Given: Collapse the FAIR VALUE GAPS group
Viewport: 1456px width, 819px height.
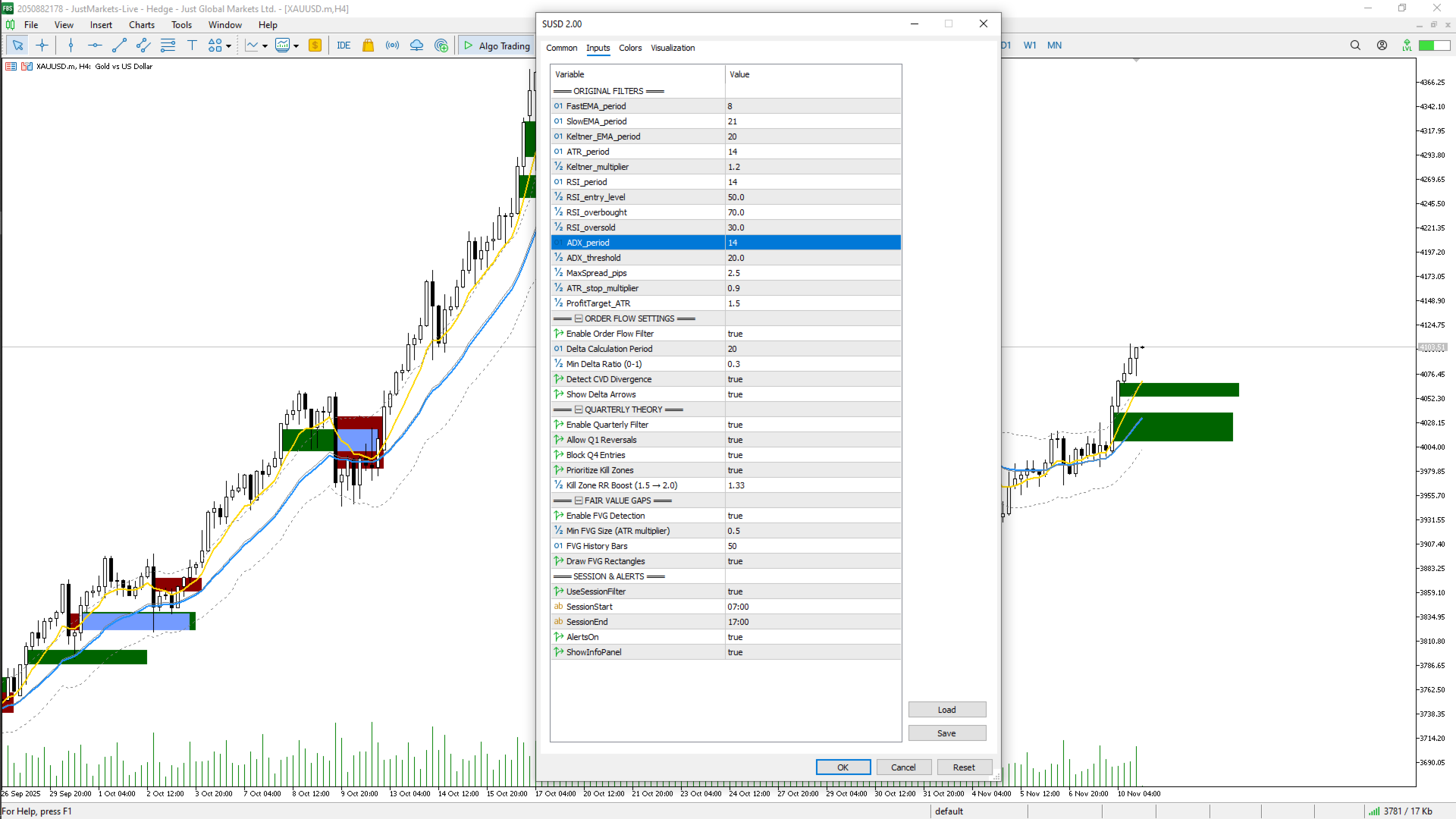Looking at the screenshot, I should pyautogui.click(x=579, y=500).
